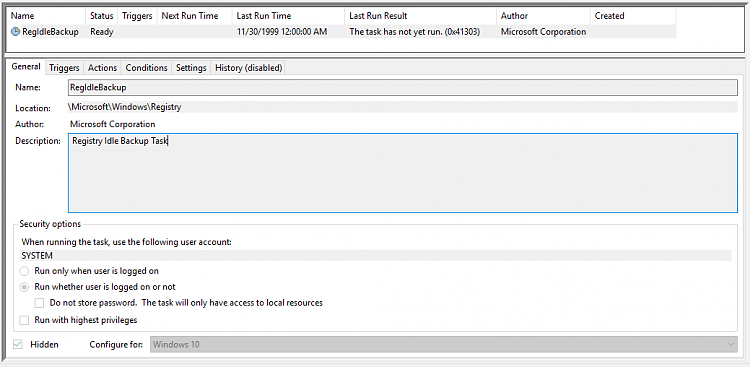750x367 pixels.
Task: Toggle the Do not store password checkbox
Action: (39, 303)
